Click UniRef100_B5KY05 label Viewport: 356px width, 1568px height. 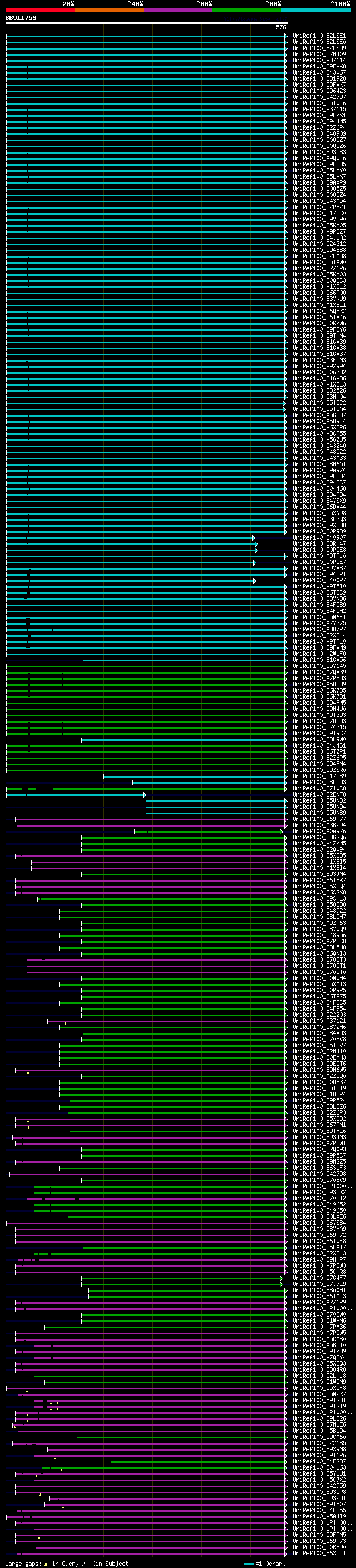[319, 225]
